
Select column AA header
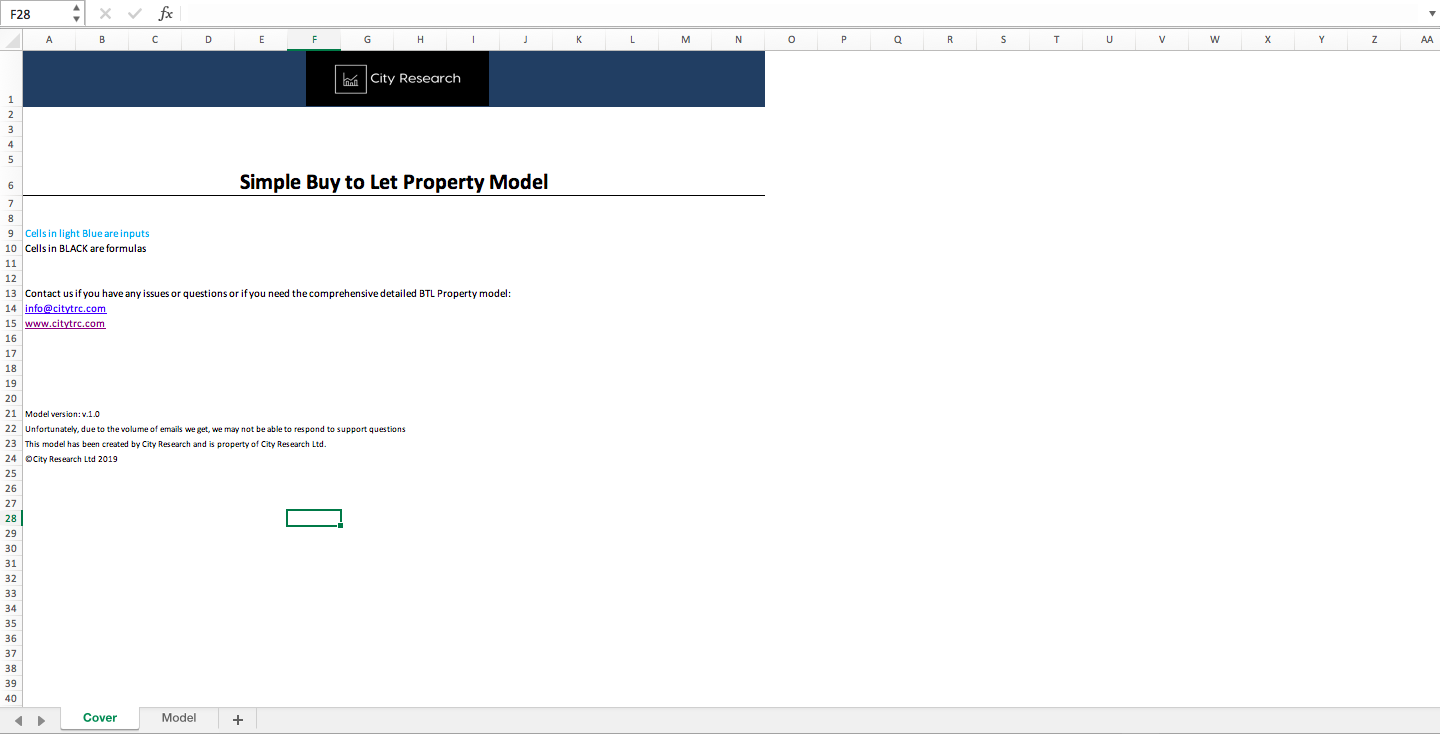click(x=1426, y=40)
